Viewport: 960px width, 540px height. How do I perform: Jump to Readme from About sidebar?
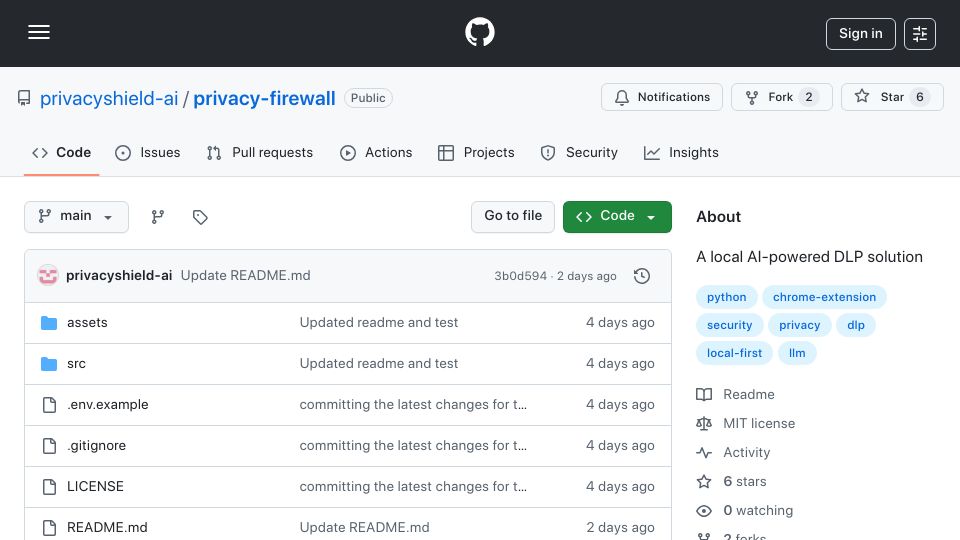pyautogui.click(x=735, y=395)
